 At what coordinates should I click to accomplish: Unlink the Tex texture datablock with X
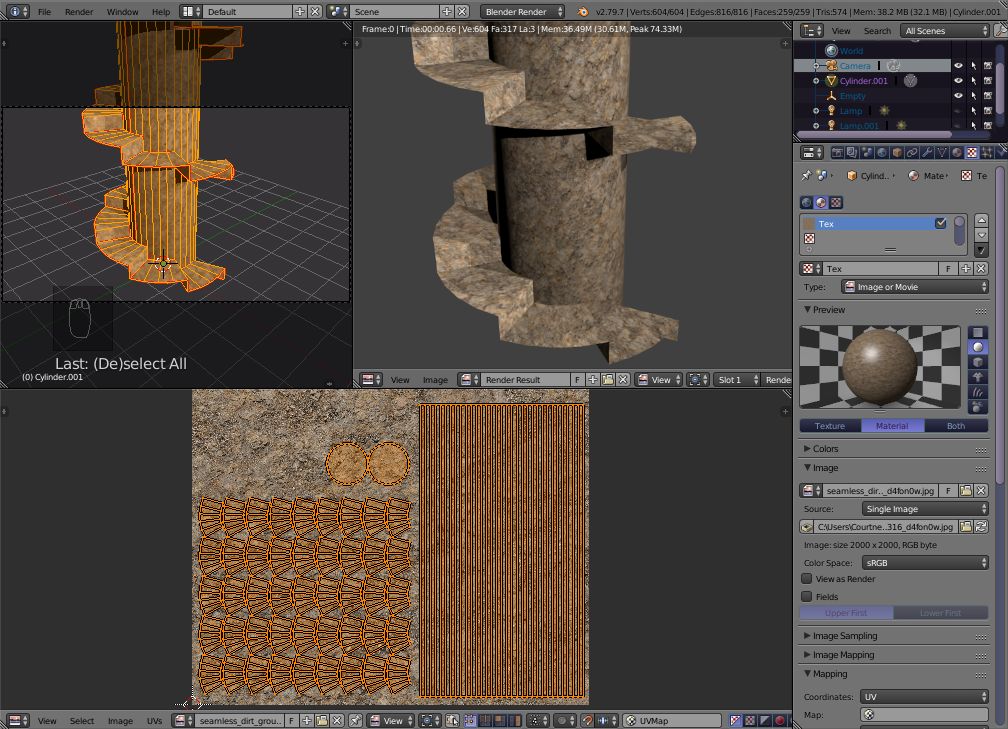[981, 269]
